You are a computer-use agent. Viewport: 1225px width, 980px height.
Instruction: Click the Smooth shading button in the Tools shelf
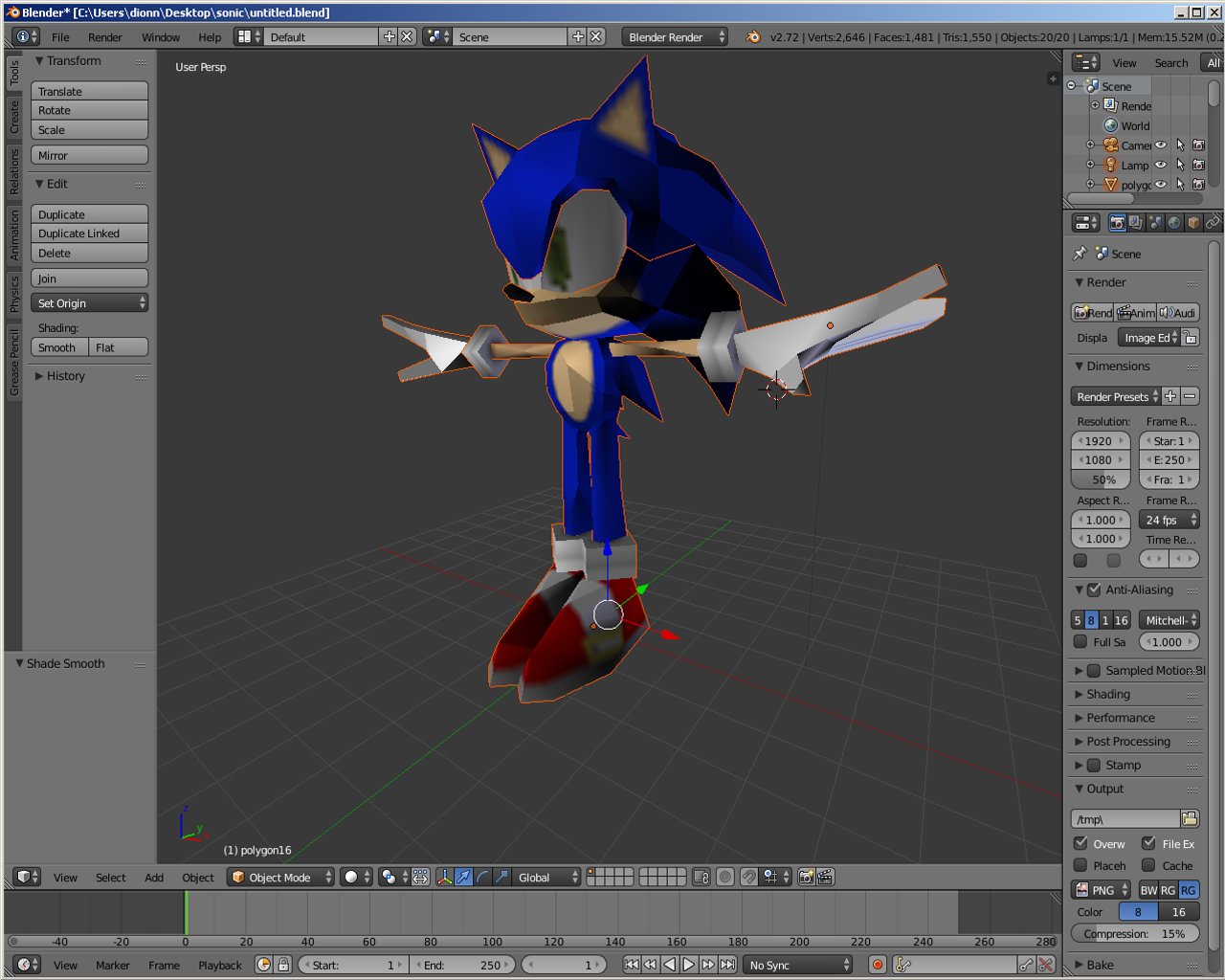point(58,347)
